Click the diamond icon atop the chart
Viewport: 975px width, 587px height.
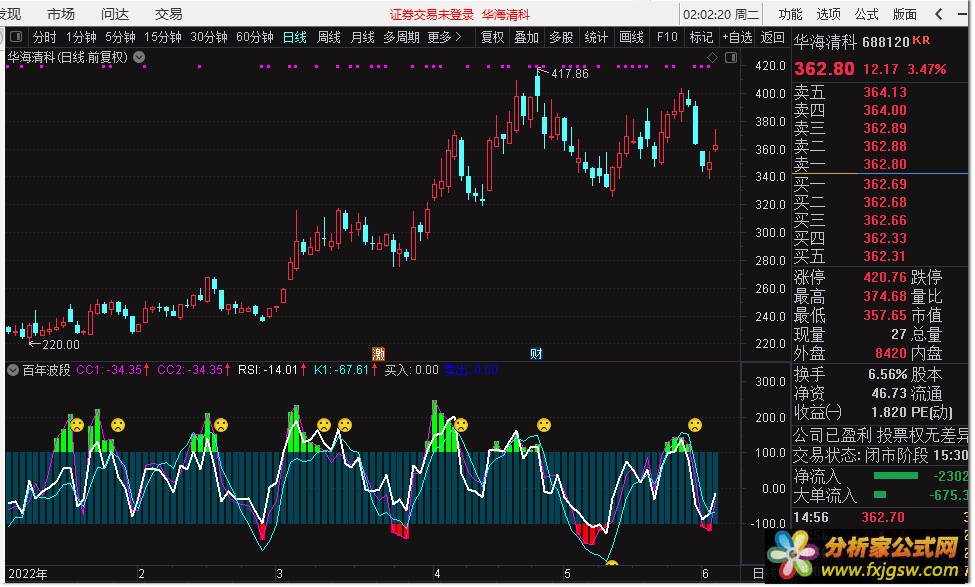click(x=713, y=58)
